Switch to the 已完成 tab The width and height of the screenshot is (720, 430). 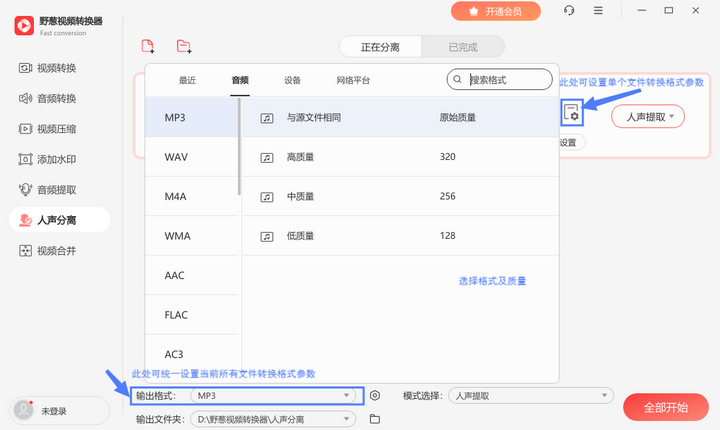tap(463, 47)
